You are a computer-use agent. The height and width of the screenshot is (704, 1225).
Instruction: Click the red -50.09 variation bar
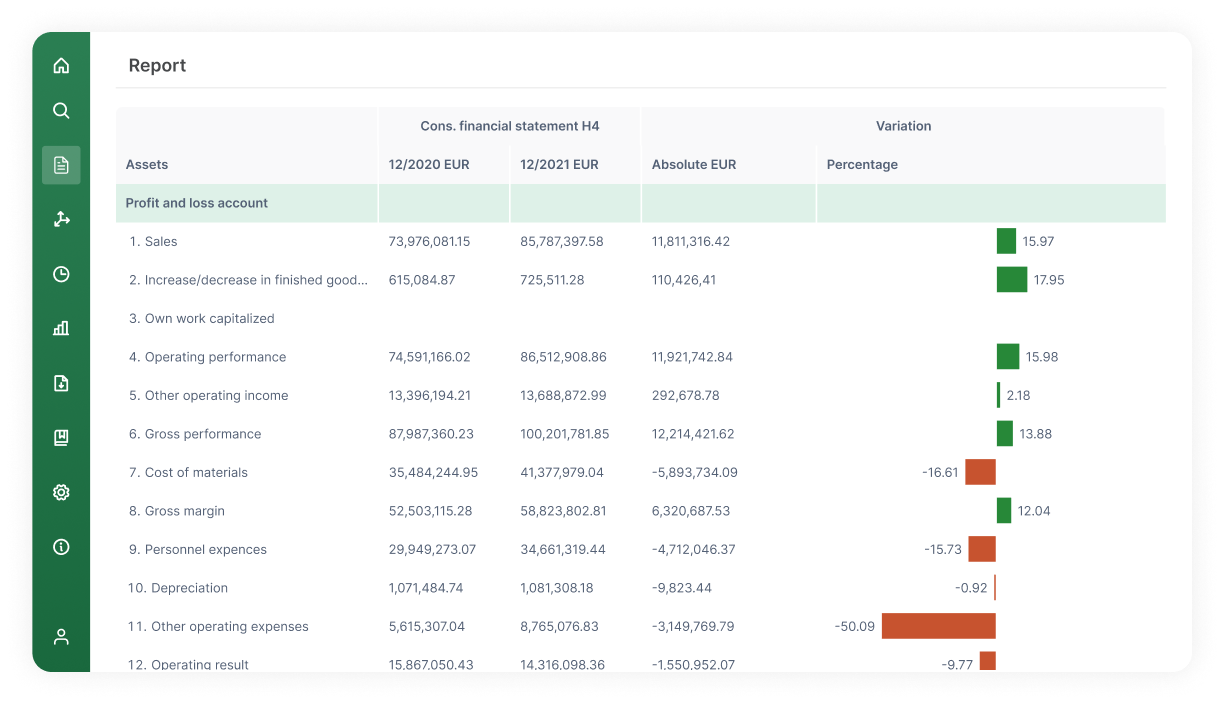click(x=938, y=626)
